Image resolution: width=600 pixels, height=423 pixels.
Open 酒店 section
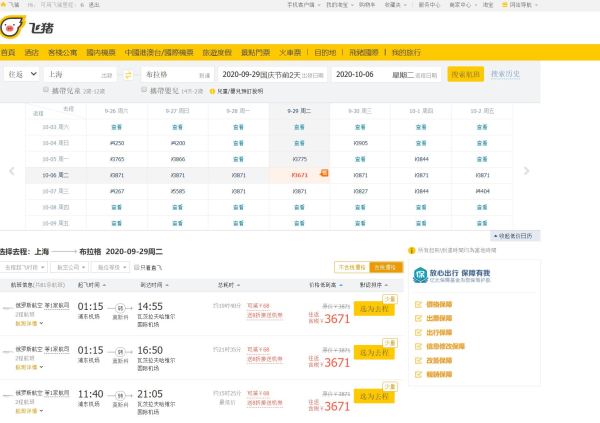(32, 52)
